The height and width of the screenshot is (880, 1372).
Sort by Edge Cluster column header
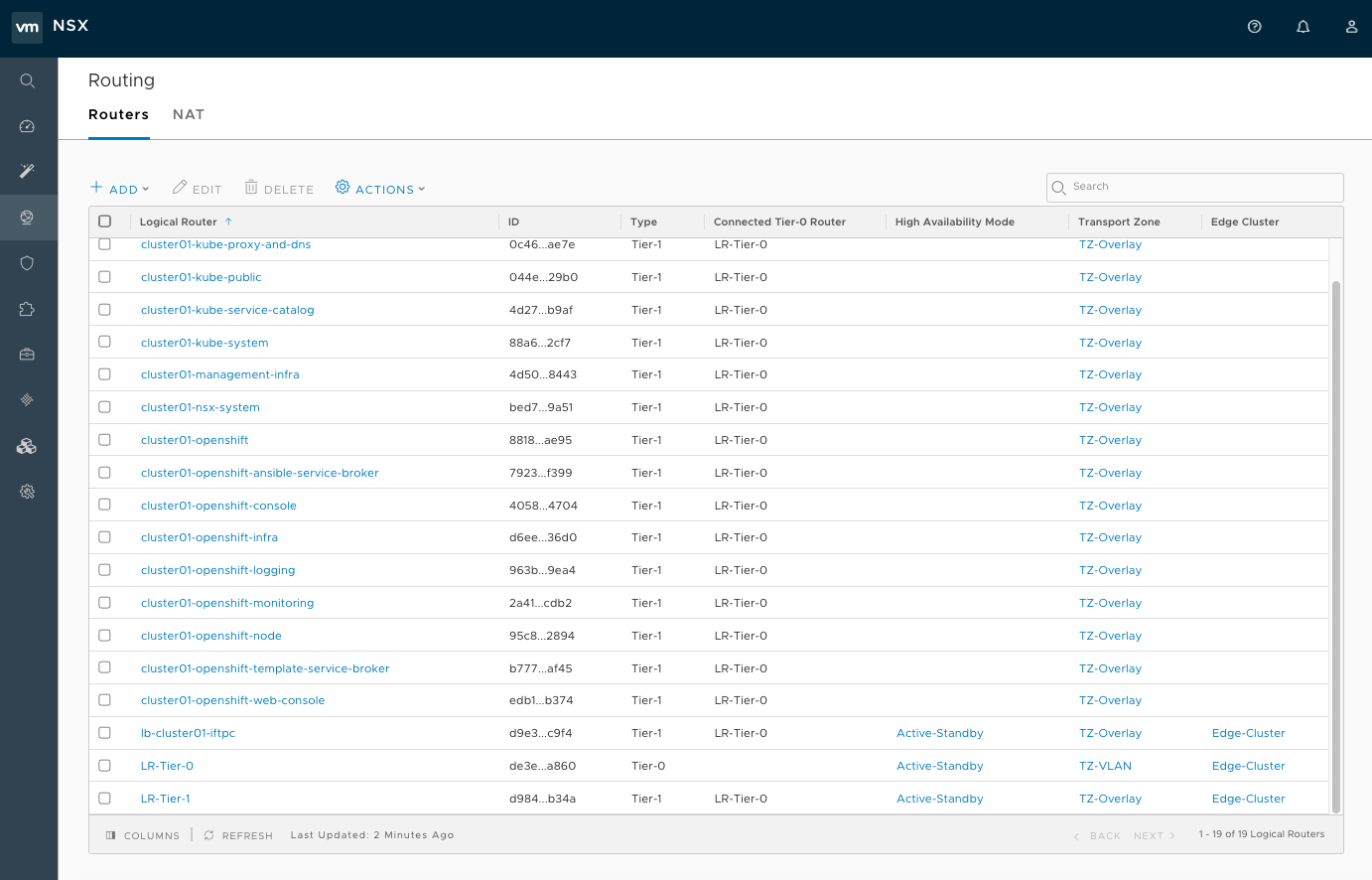pyautogui.click(x=1245, y=221)
